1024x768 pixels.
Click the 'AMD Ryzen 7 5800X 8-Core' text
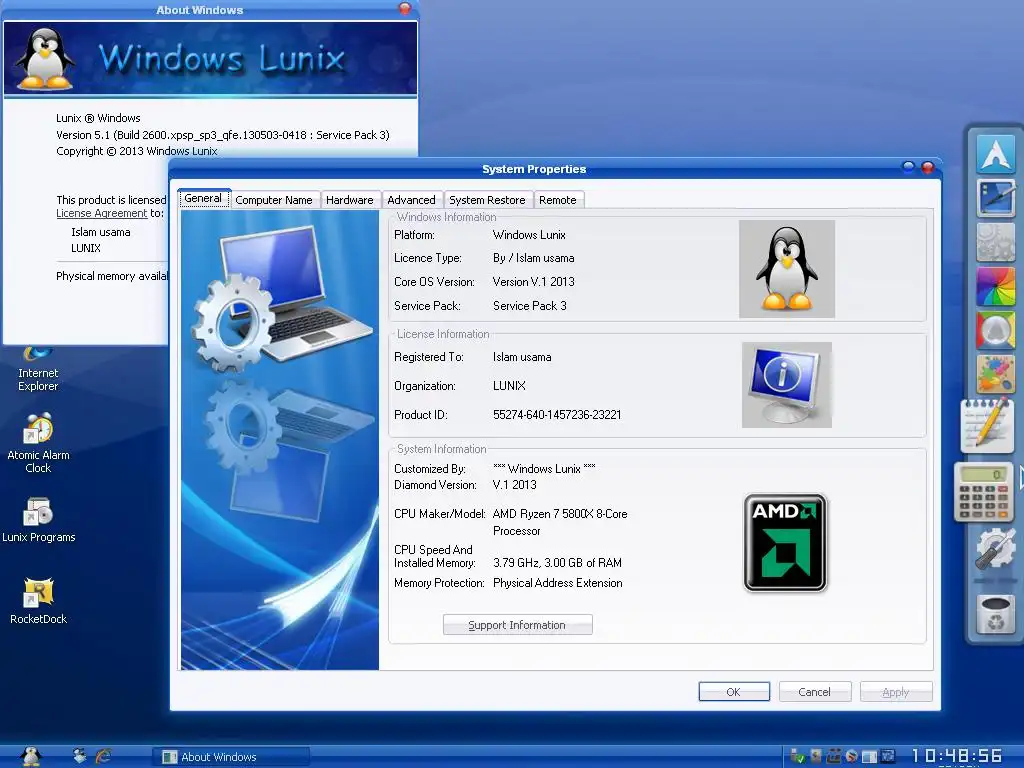(560, 514)
